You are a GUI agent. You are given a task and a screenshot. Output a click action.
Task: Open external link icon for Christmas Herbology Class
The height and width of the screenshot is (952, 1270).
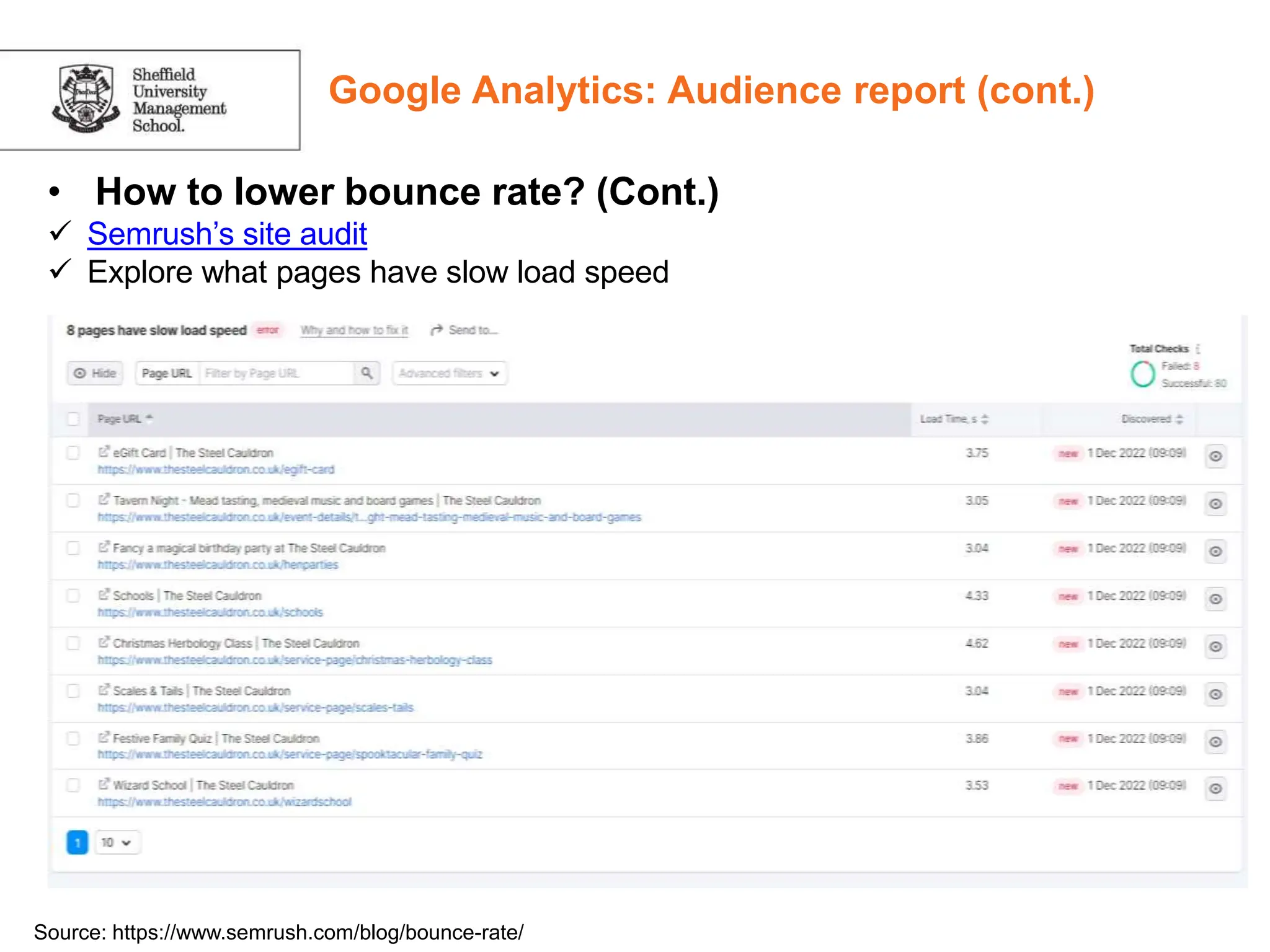[104, 642]
